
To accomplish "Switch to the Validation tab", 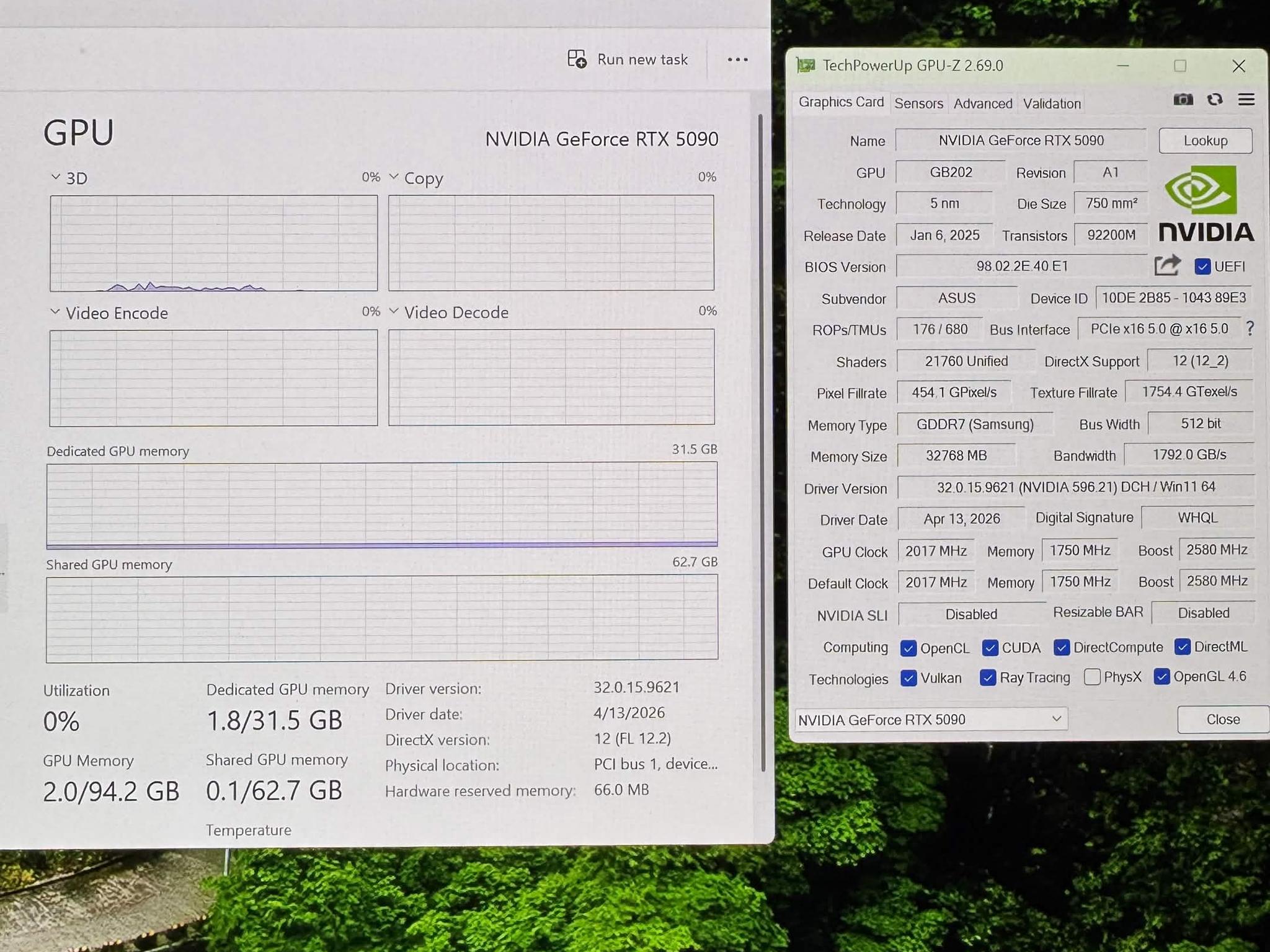I will (1052, 104).
